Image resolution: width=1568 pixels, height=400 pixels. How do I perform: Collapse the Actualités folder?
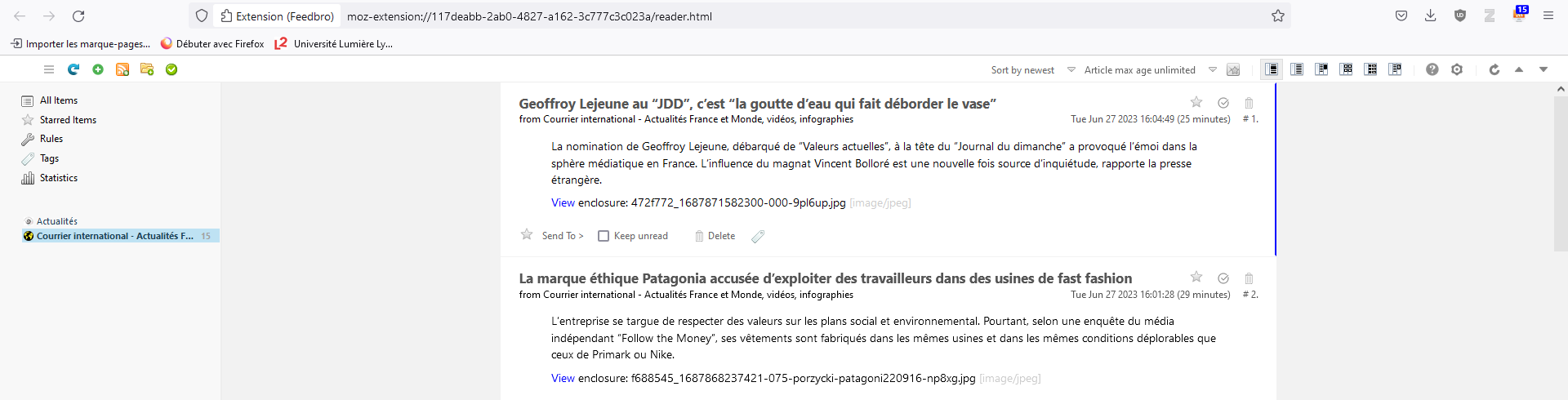29,221
